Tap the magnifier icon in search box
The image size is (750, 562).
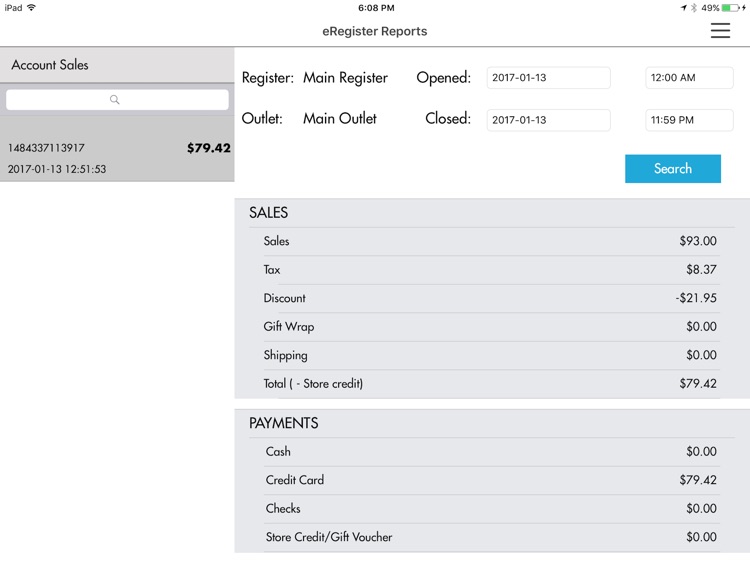115,99
